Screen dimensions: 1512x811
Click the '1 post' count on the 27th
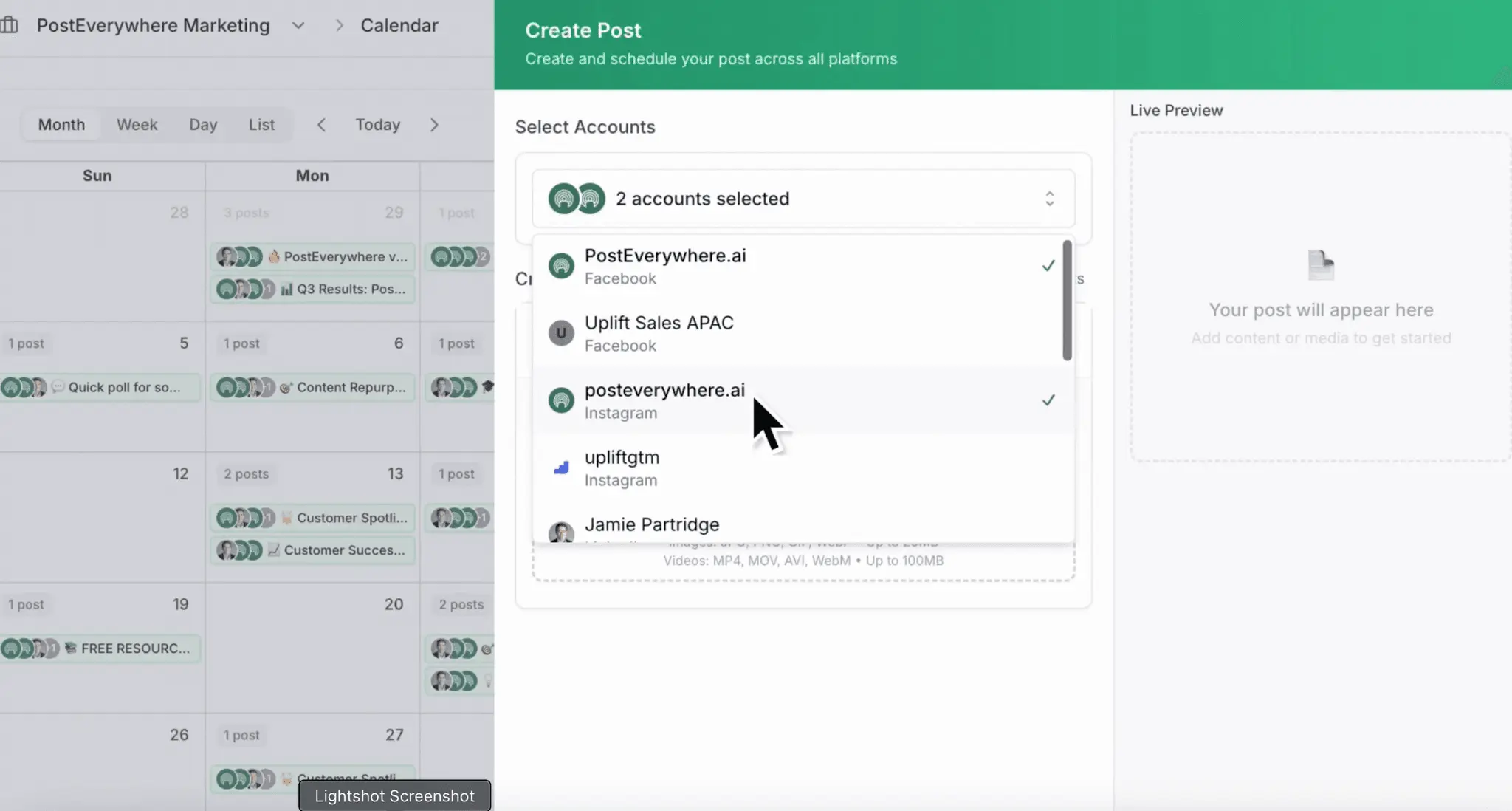(241, 736)
